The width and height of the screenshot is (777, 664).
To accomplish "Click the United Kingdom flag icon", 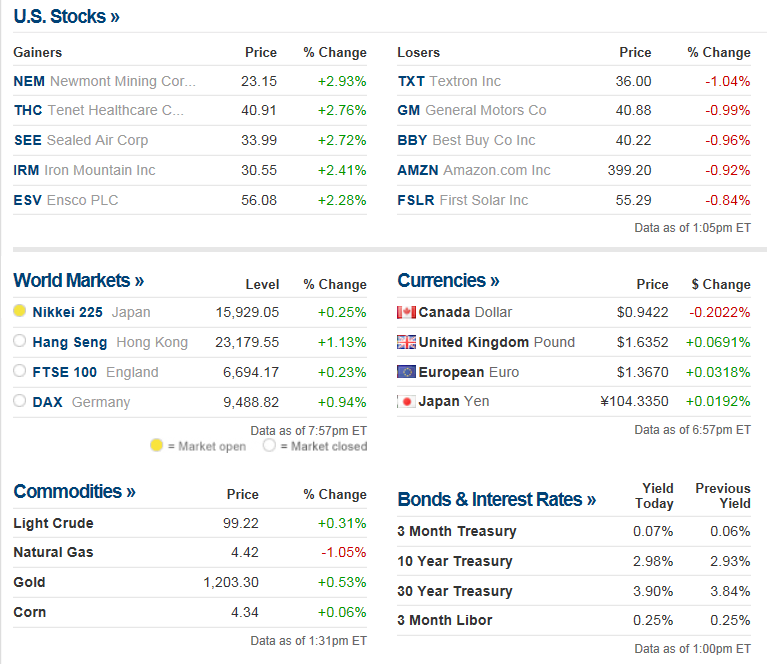I will [406, 342].
